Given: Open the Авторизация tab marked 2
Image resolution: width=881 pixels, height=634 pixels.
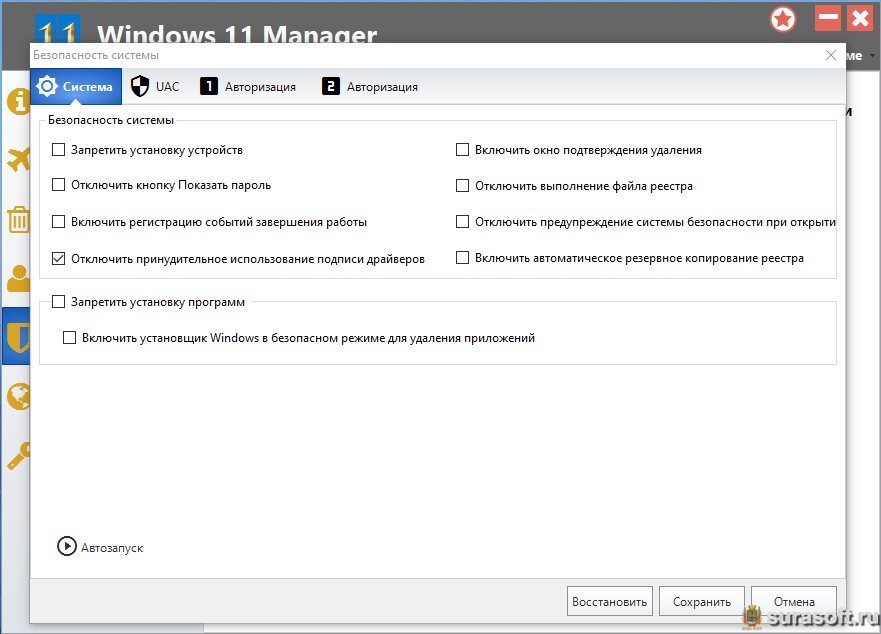Looking at the screenshot, I should point(370,87).
